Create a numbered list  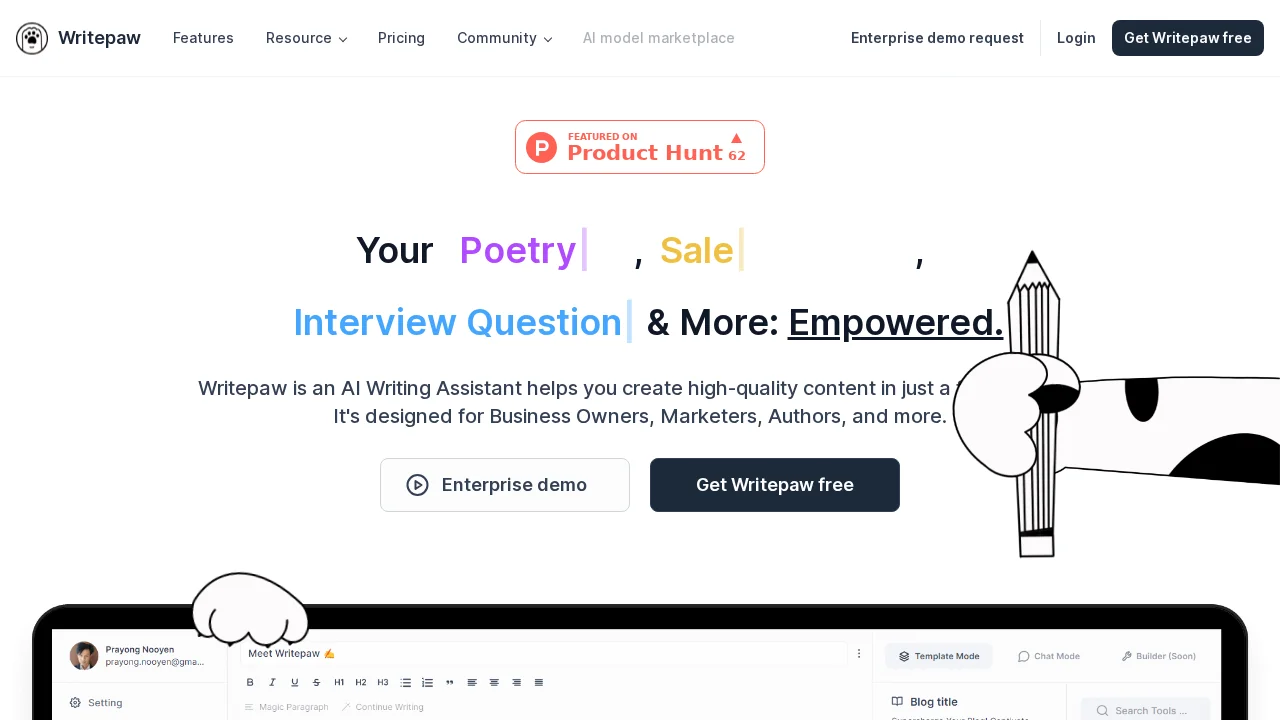pos(427,682)
